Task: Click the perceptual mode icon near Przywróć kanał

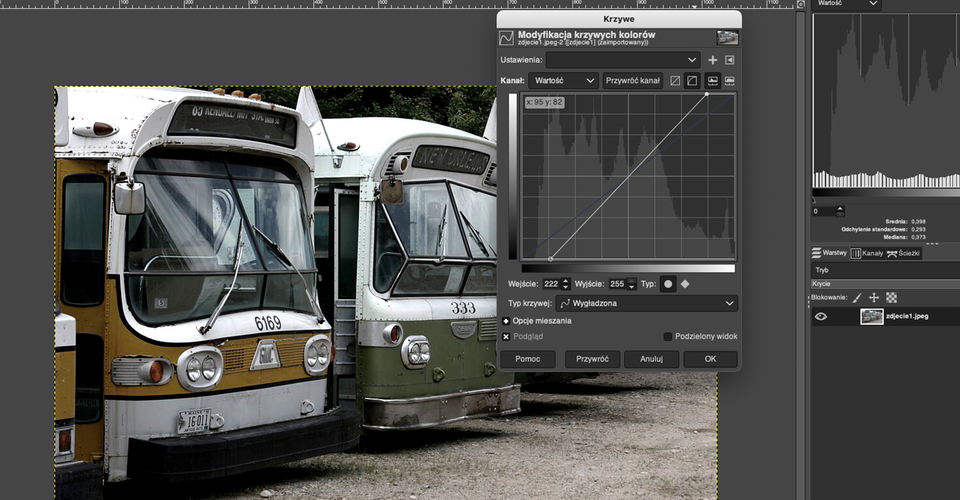Action: 692,81
